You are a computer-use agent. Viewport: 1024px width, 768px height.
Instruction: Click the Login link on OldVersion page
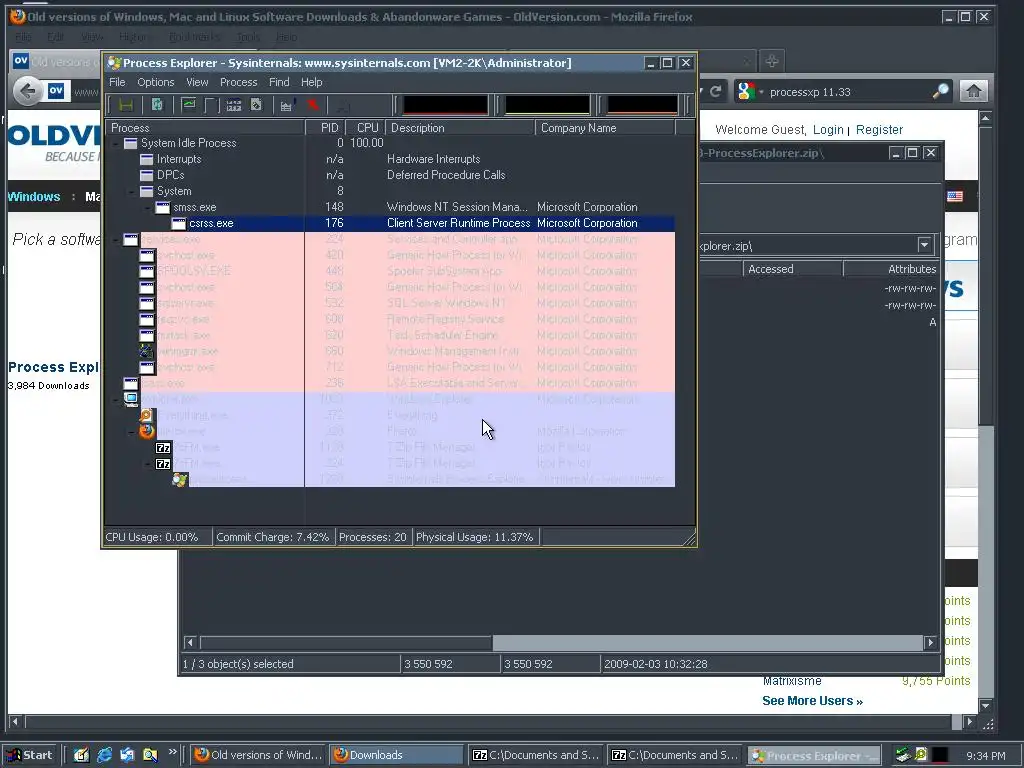click(828, 129)
